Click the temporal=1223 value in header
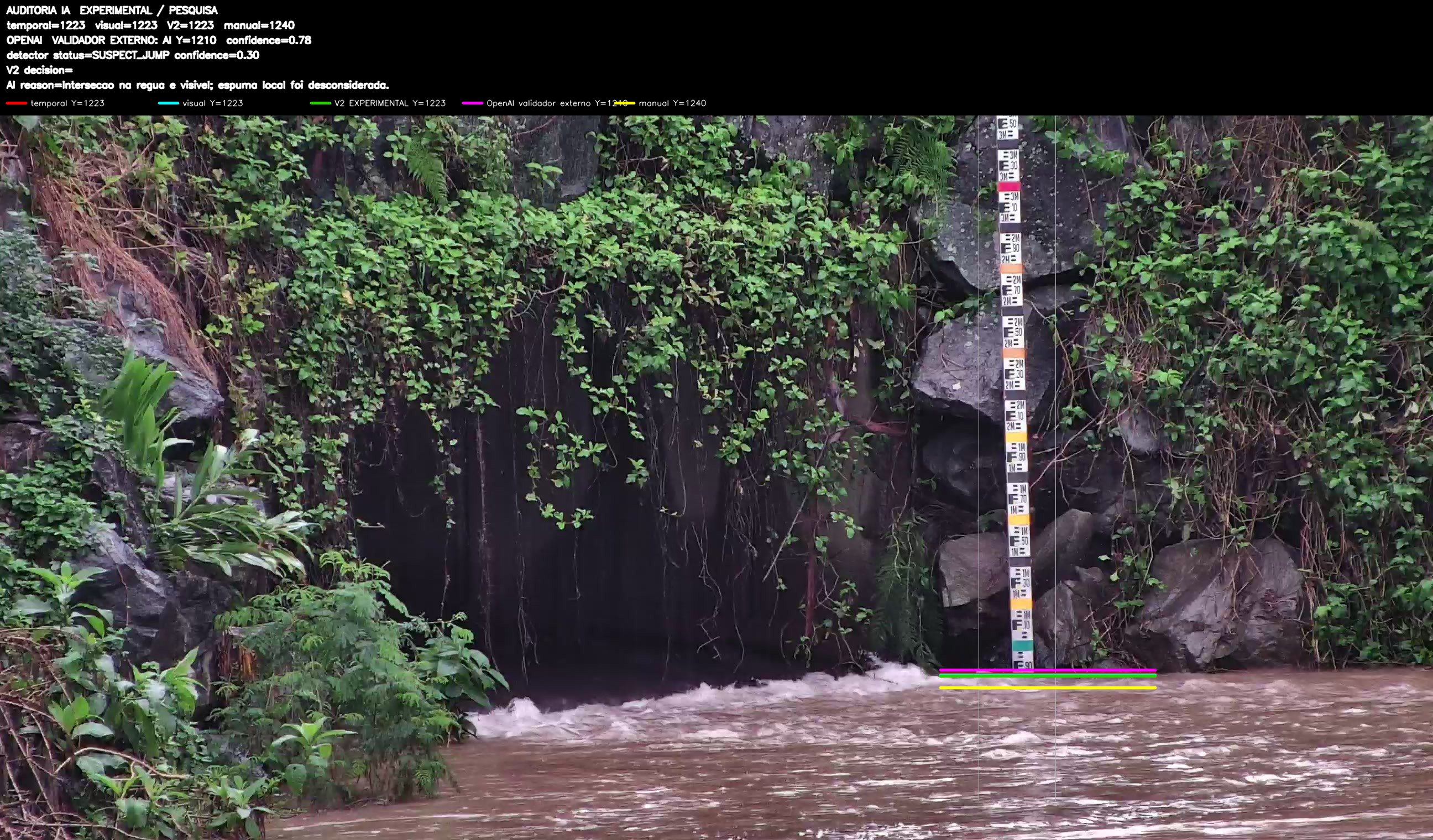Screen dimensions: 1433x840 46,25
